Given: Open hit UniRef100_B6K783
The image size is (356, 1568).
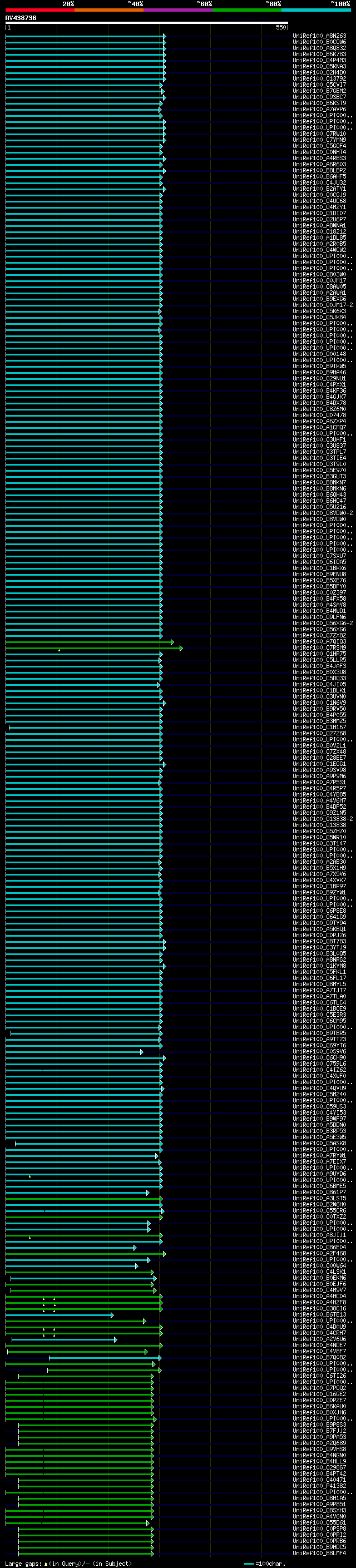Looking at the screenshot, I should coord(319,54).
